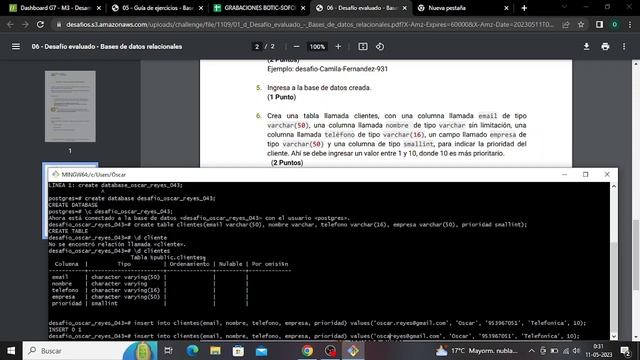Screen dimensions: 640x360
Task: Reload the current page
Action: (x=40, y=24)
